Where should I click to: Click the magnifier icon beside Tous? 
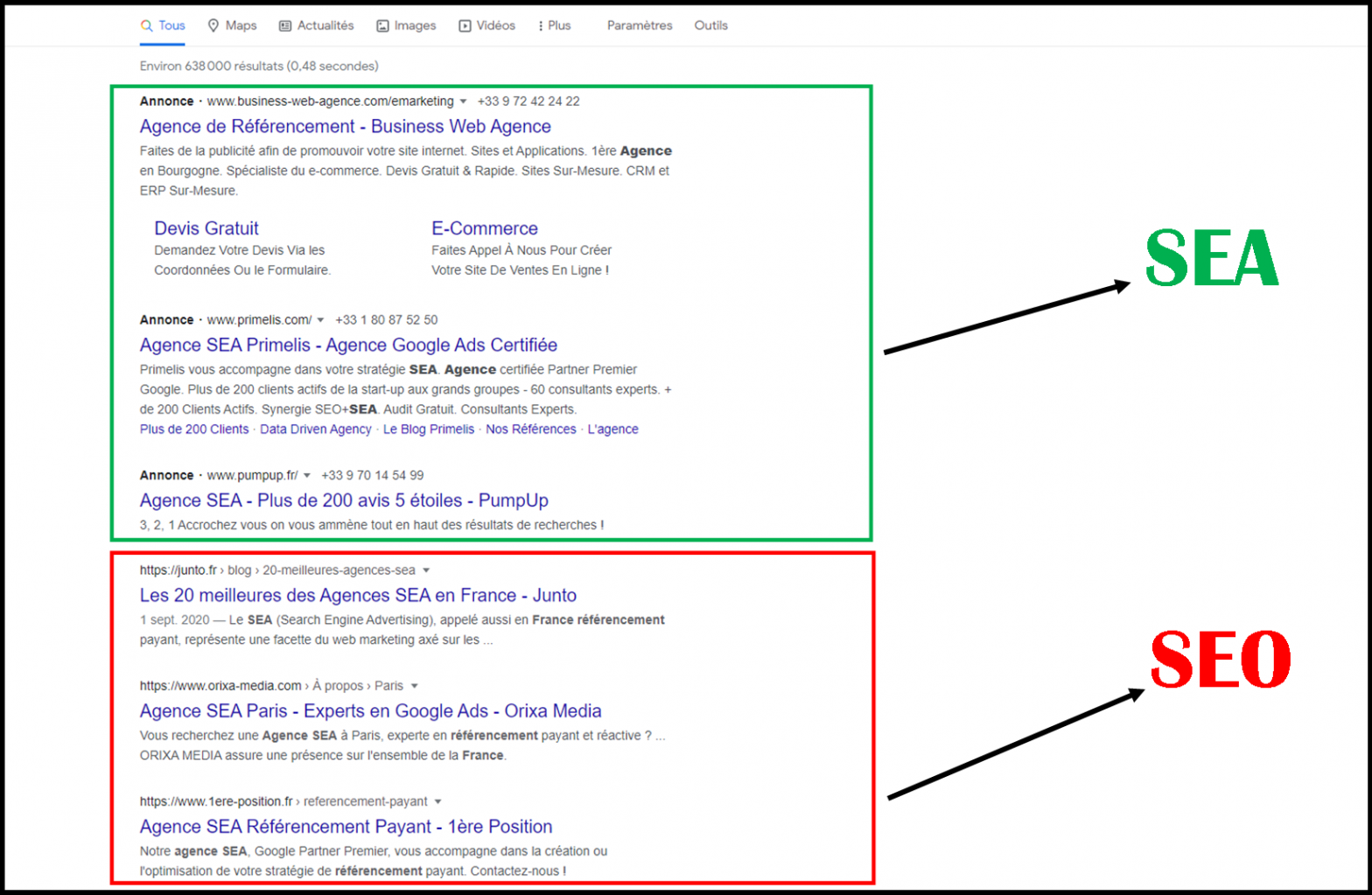click(x=146, y=25)
